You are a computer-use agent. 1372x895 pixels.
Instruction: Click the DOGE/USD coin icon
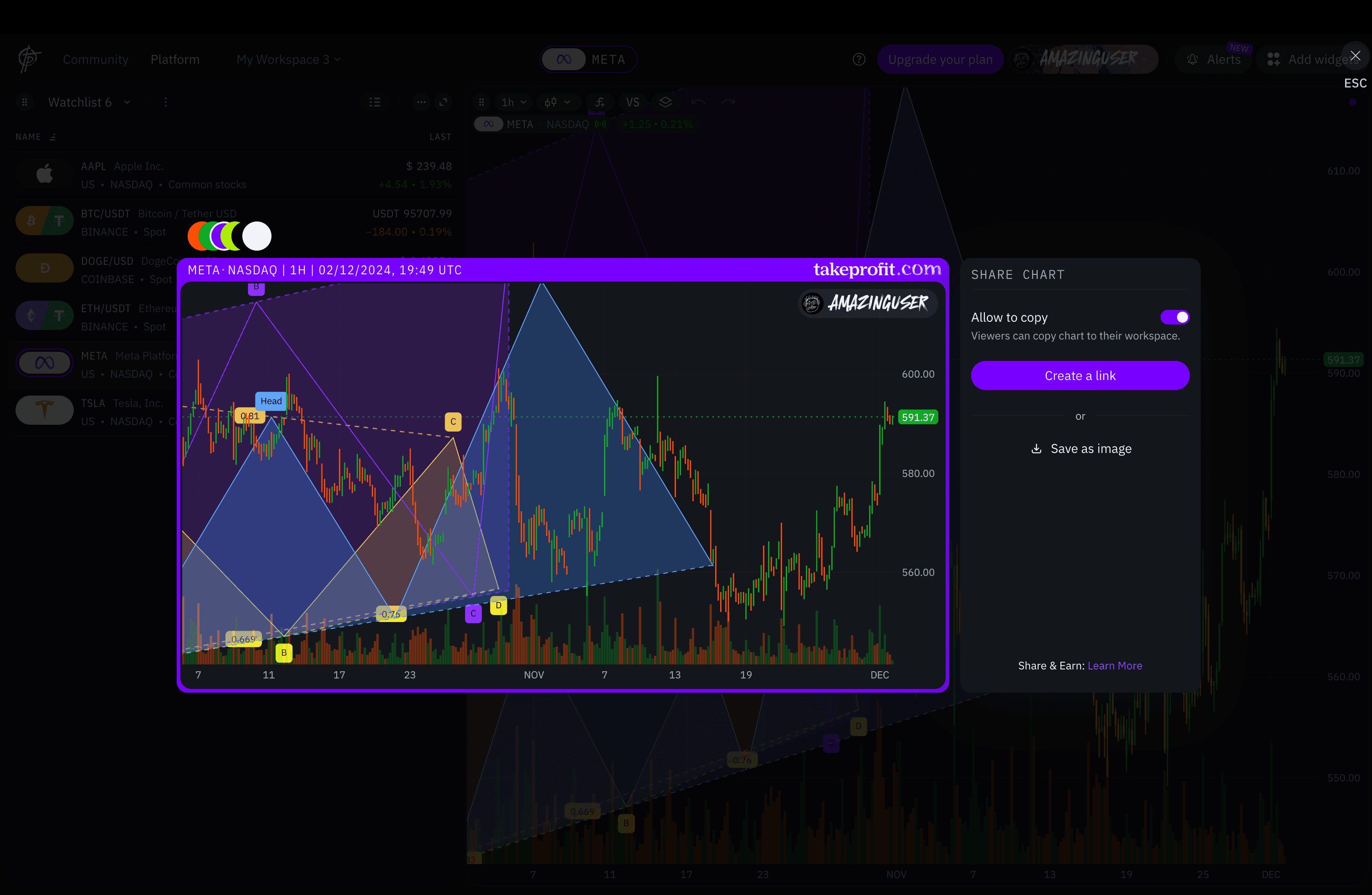coord(44,268)
